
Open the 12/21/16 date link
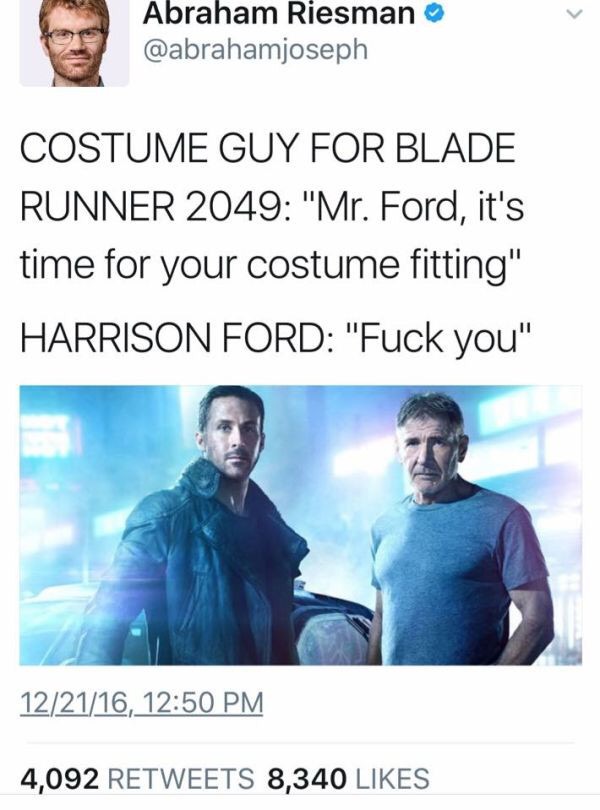click(x=74, y=703)
